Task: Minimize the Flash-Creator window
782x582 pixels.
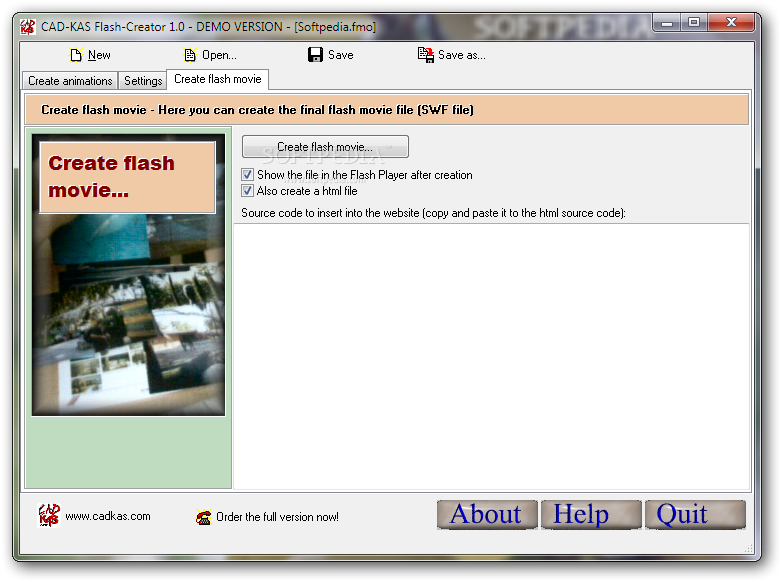Action: (667, 23)
